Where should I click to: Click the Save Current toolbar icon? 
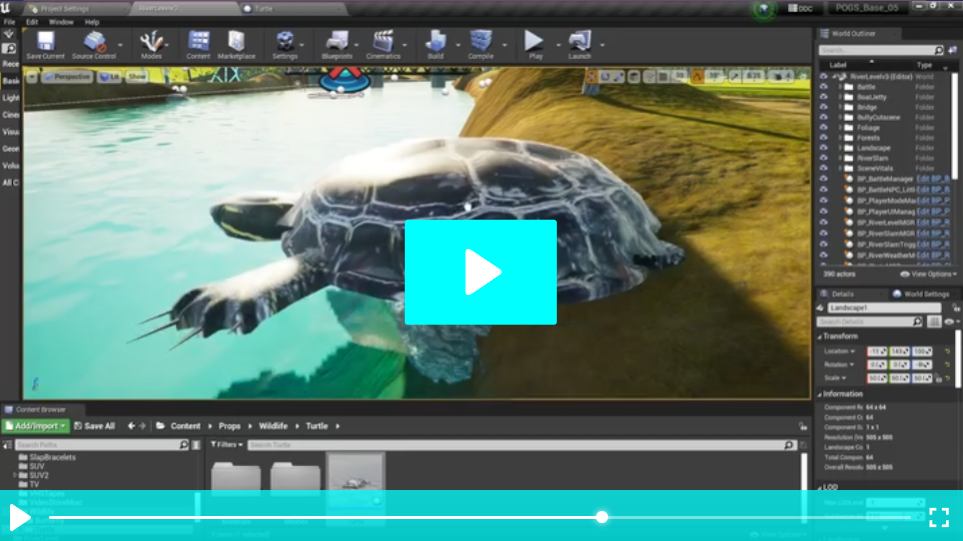coord(45,41)
